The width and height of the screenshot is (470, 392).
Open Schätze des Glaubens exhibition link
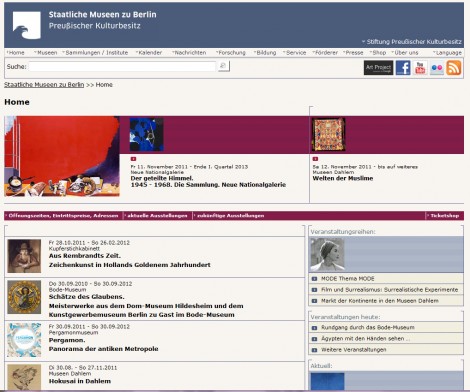(x=146, y=306)
